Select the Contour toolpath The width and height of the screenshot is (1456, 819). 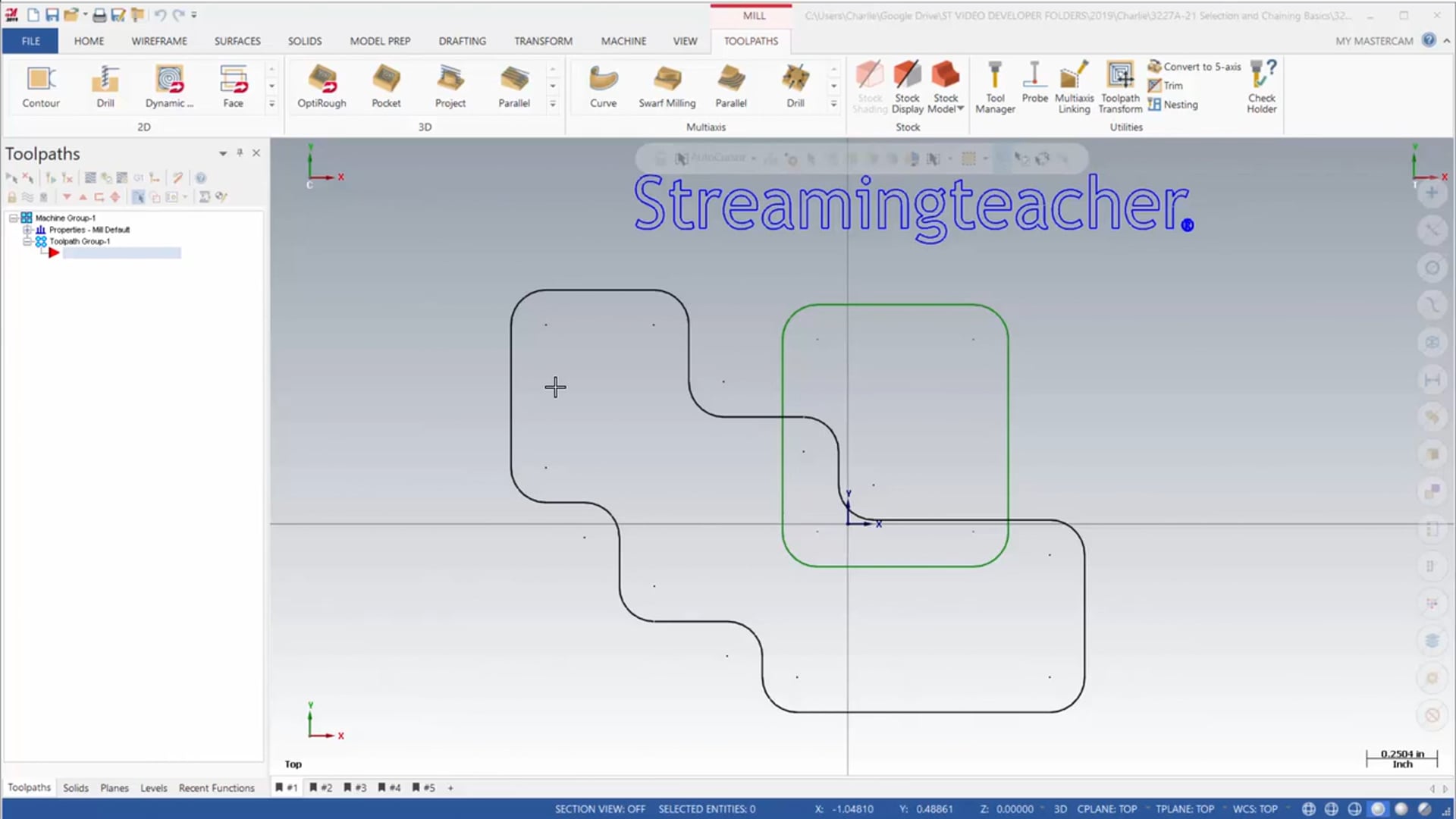[41, 87]
